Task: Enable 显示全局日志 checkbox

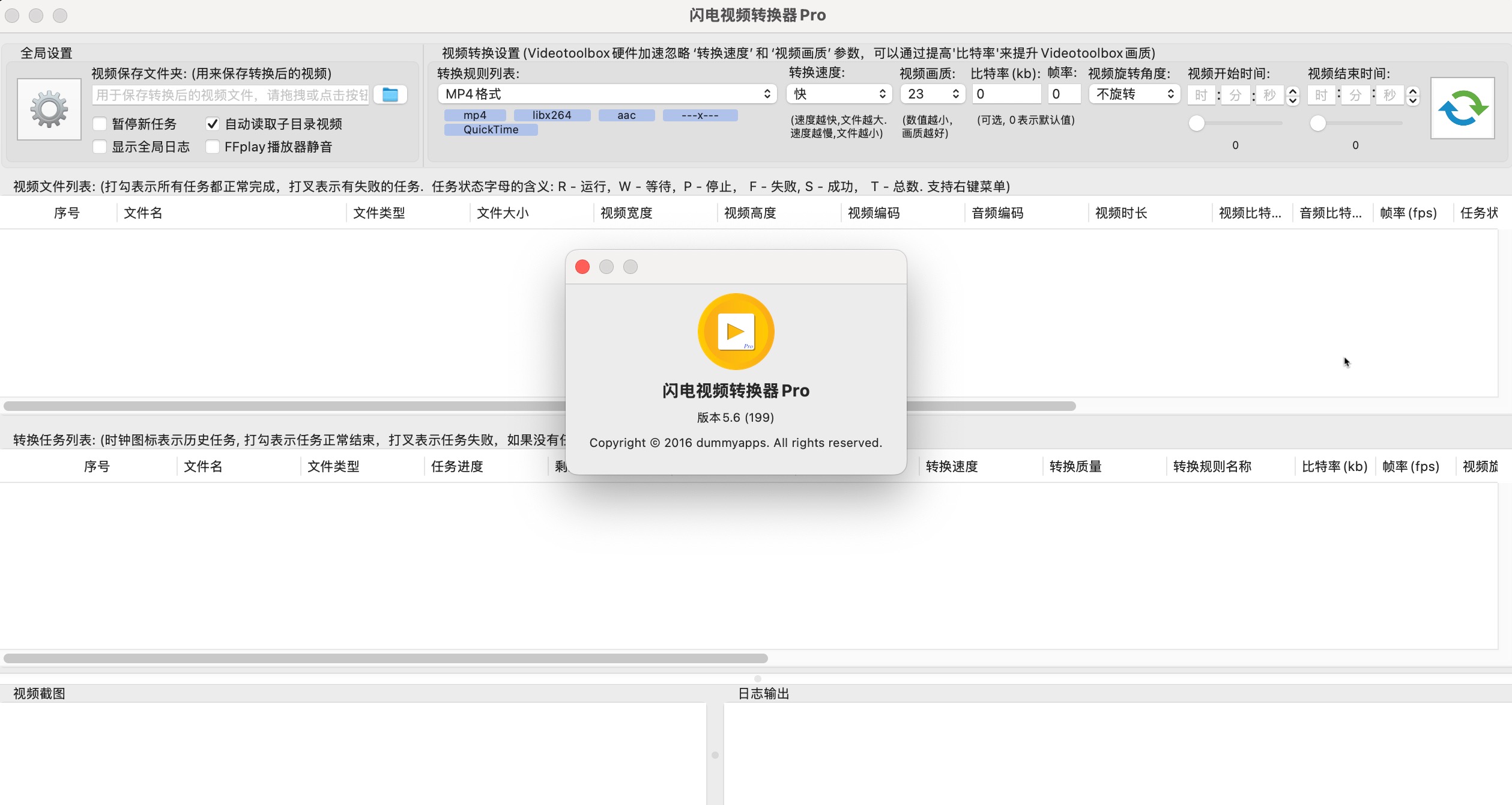Action: pyautogui.click(x=100, y=147)
